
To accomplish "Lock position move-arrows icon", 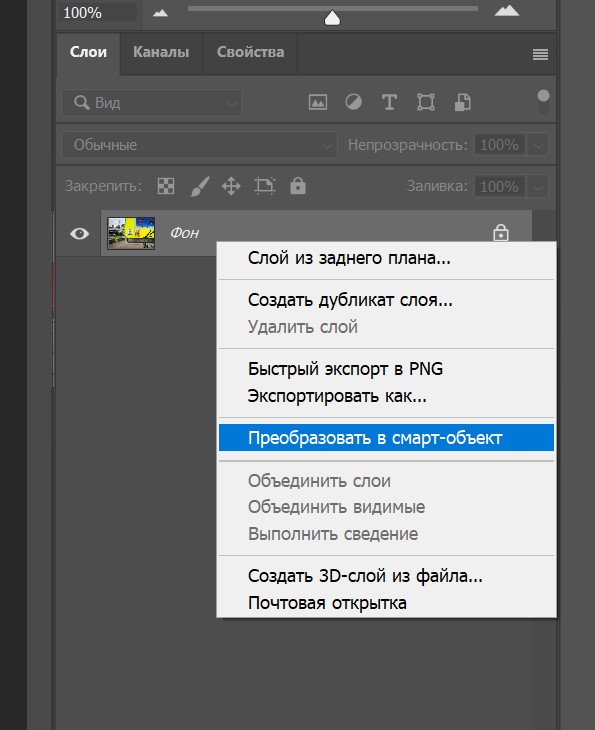I will click(231, 186).
